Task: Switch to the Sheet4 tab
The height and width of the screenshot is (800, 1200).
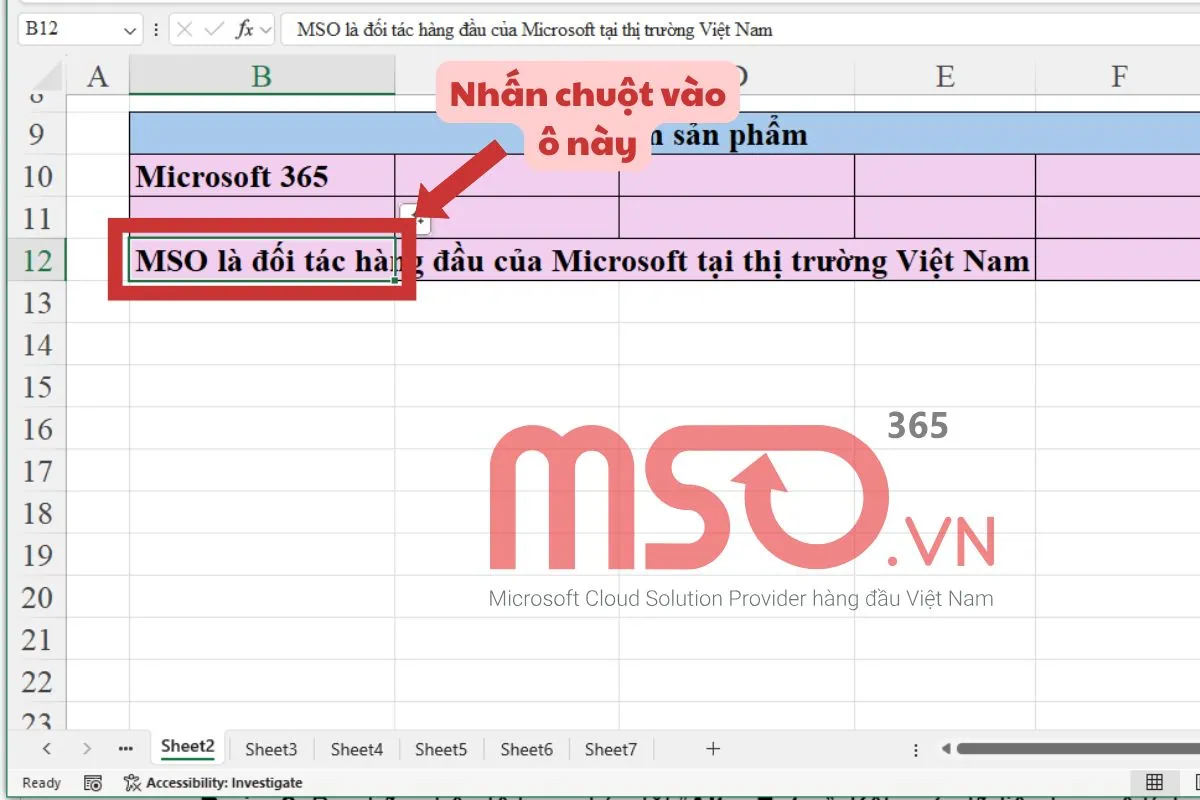Action: tap(357, 749)
